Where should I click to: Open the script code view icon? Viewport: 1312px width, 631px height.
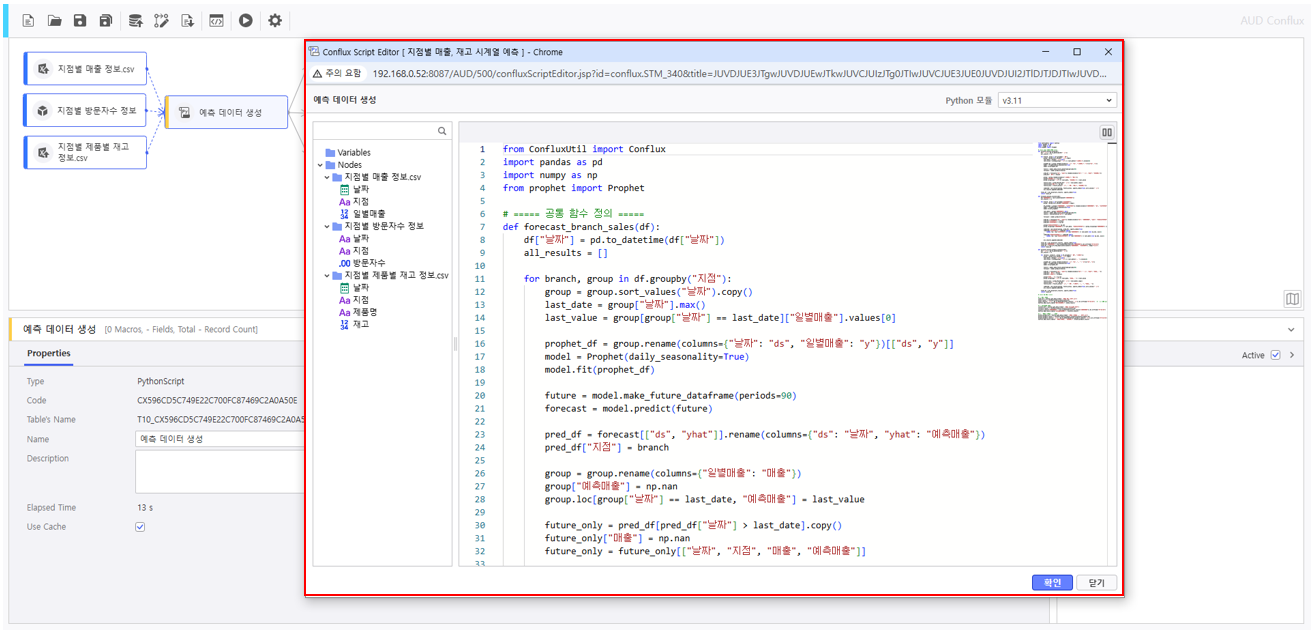[x=216, y=20]
